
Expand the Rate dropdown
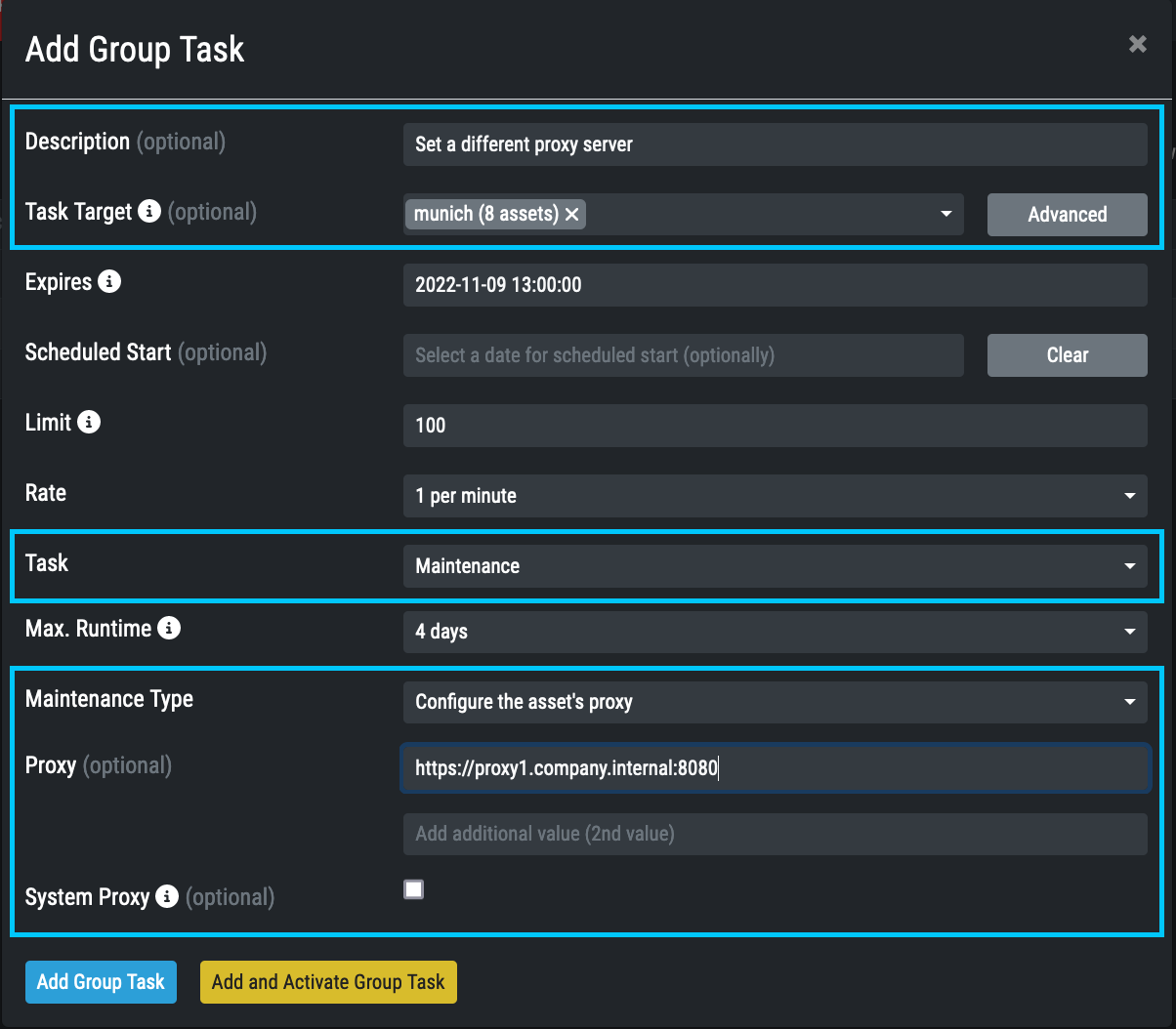775,495
